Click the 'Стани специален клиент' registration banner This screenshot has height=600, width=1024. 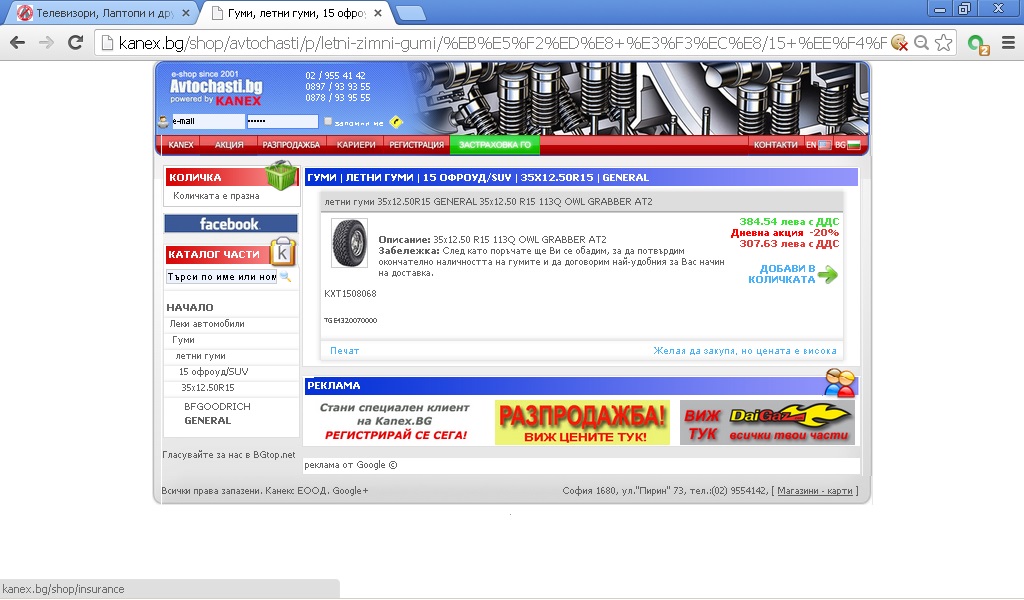pos(395,422)
